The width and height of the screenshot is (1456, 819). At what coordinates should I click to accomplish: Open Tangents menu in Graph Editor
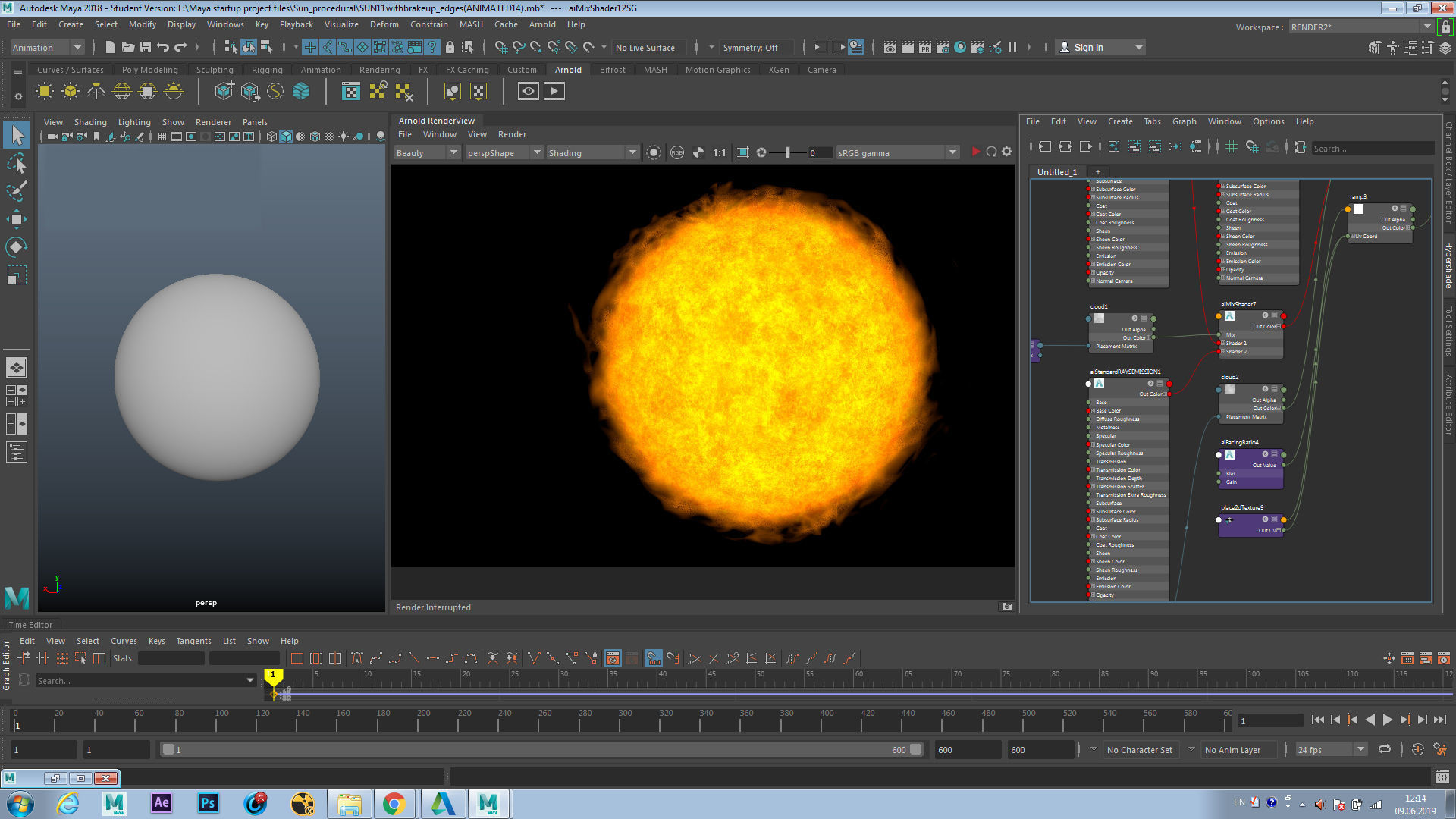(193, 641)
